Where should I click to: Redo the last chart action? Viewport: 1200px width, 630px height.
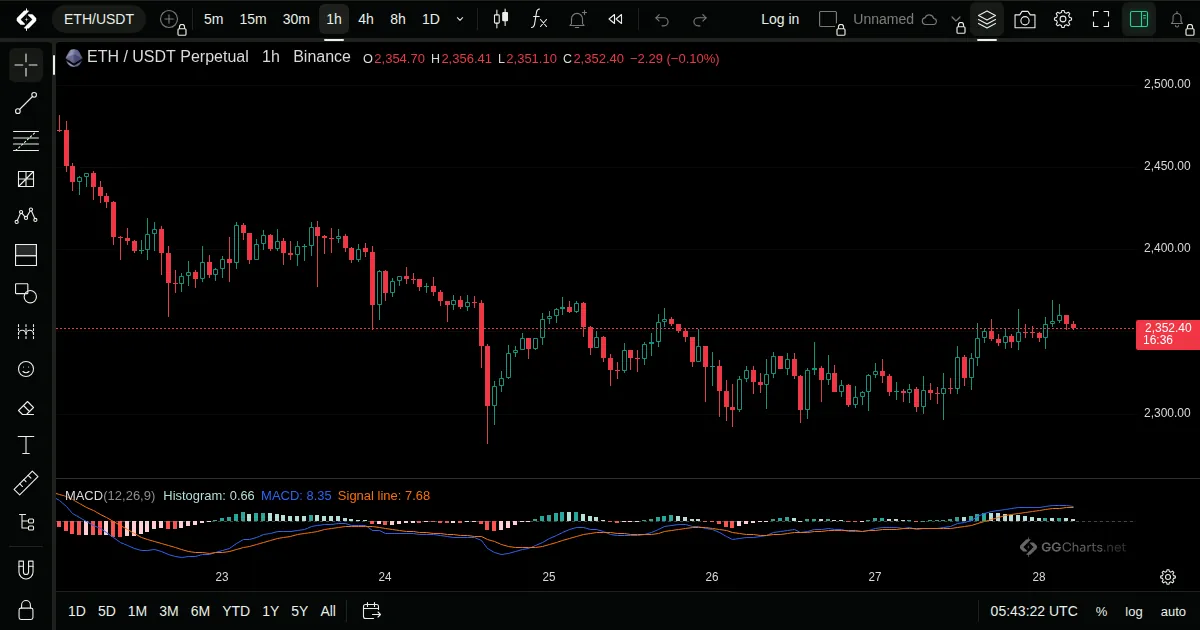coord(700,19)
